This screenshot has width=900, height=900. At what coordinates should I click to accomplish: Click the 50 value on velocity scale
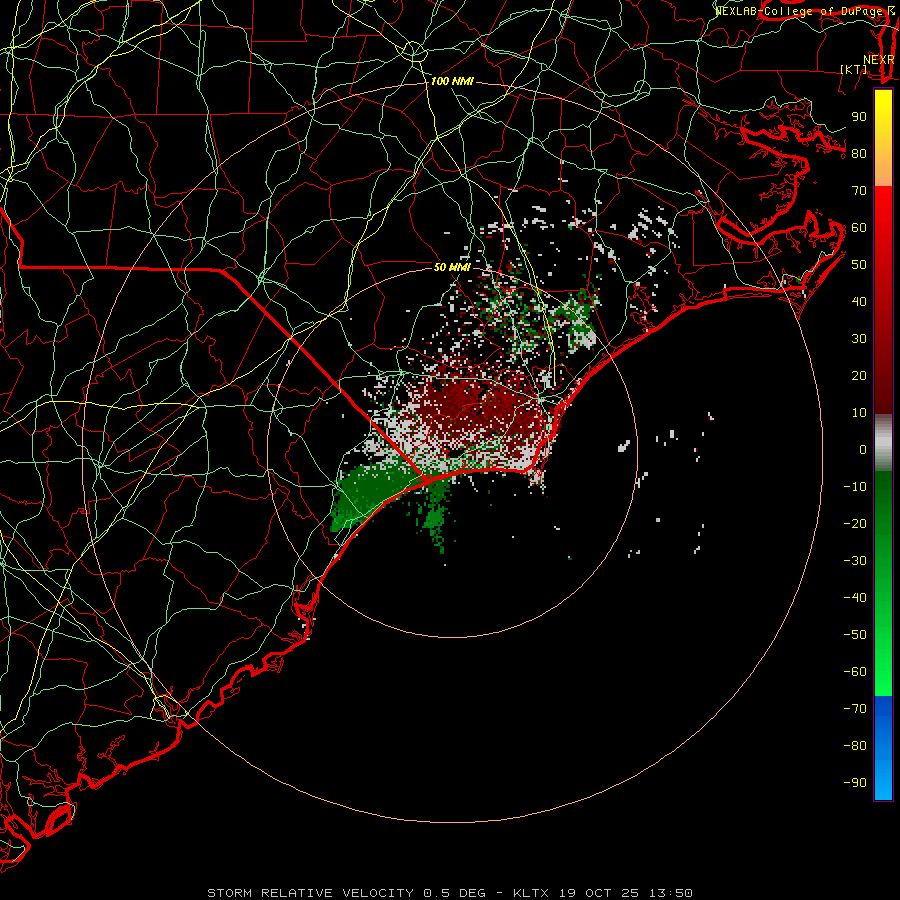(859, 265)
